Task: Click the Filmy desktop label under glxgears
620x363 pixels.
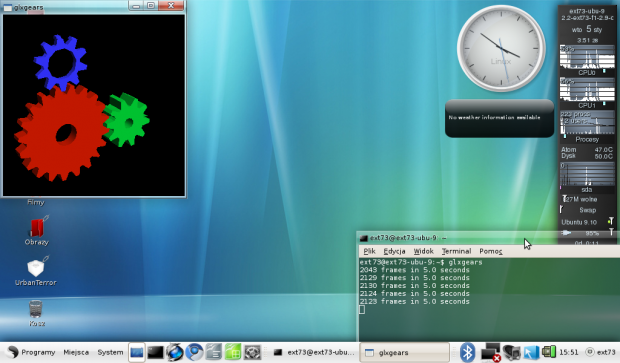Action: pyautogui.click(x=36, y=202)
